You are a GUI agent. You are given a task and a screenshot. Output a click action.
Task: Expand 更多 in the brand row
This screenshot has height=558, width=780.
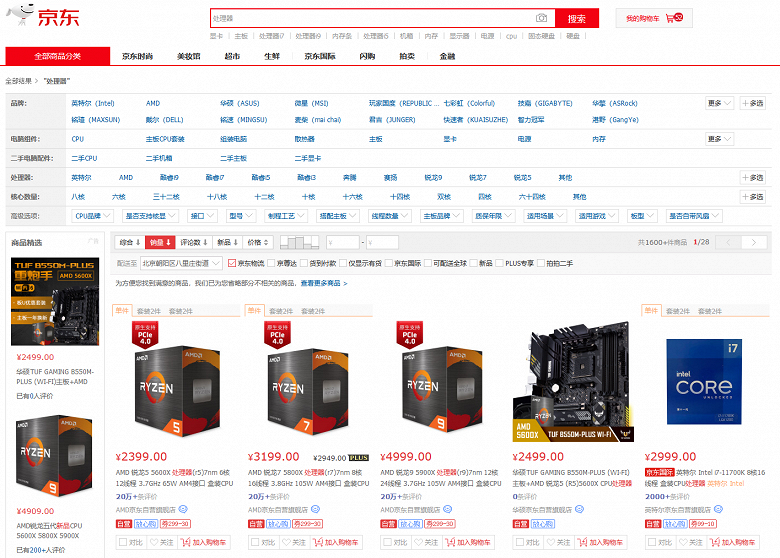coord(719,103)
